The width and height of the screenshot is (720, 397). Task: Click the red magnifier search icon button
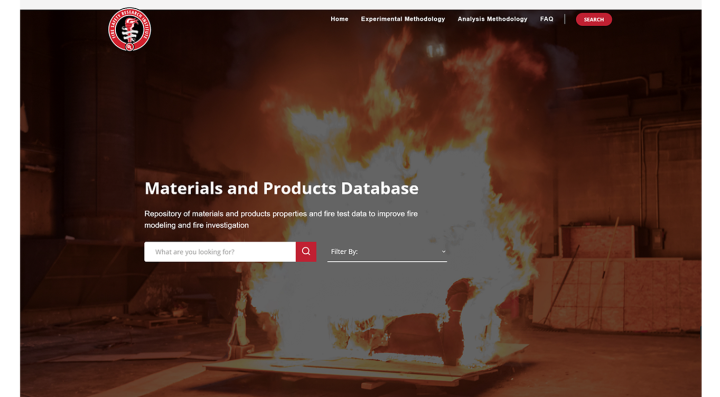coord(306,252)
